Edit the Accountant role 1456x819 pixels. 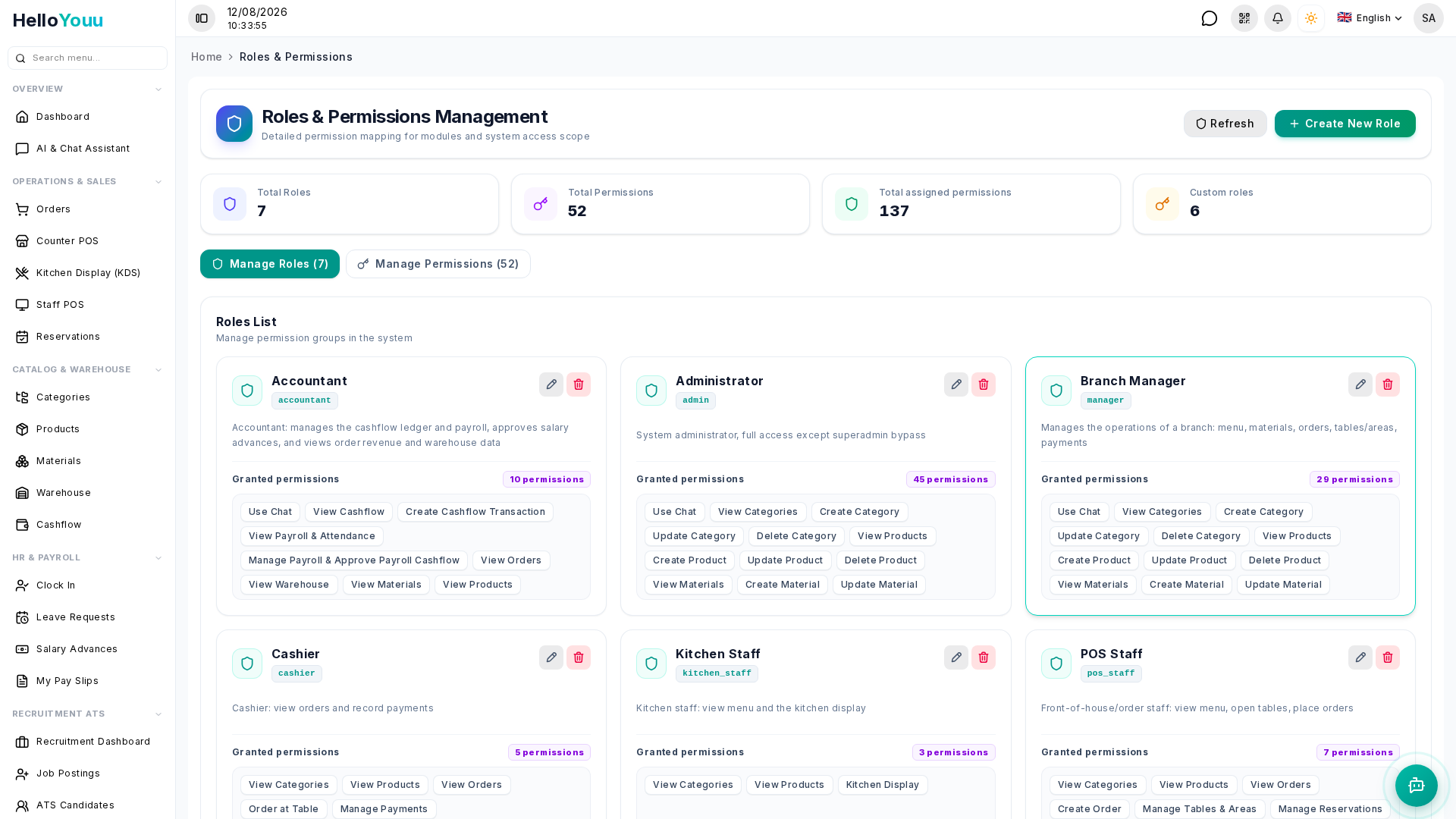(x=551, y=384)
